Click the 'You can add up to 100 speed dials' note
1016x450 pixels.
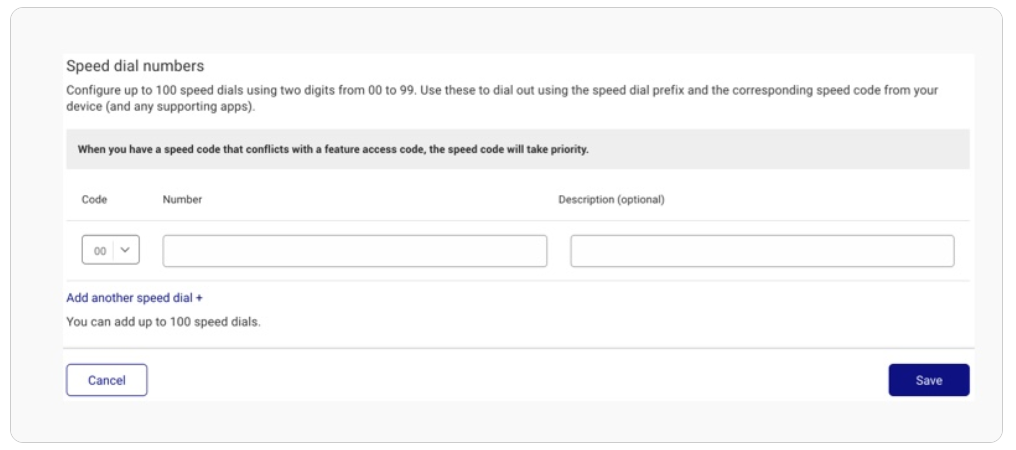point(163,322)
